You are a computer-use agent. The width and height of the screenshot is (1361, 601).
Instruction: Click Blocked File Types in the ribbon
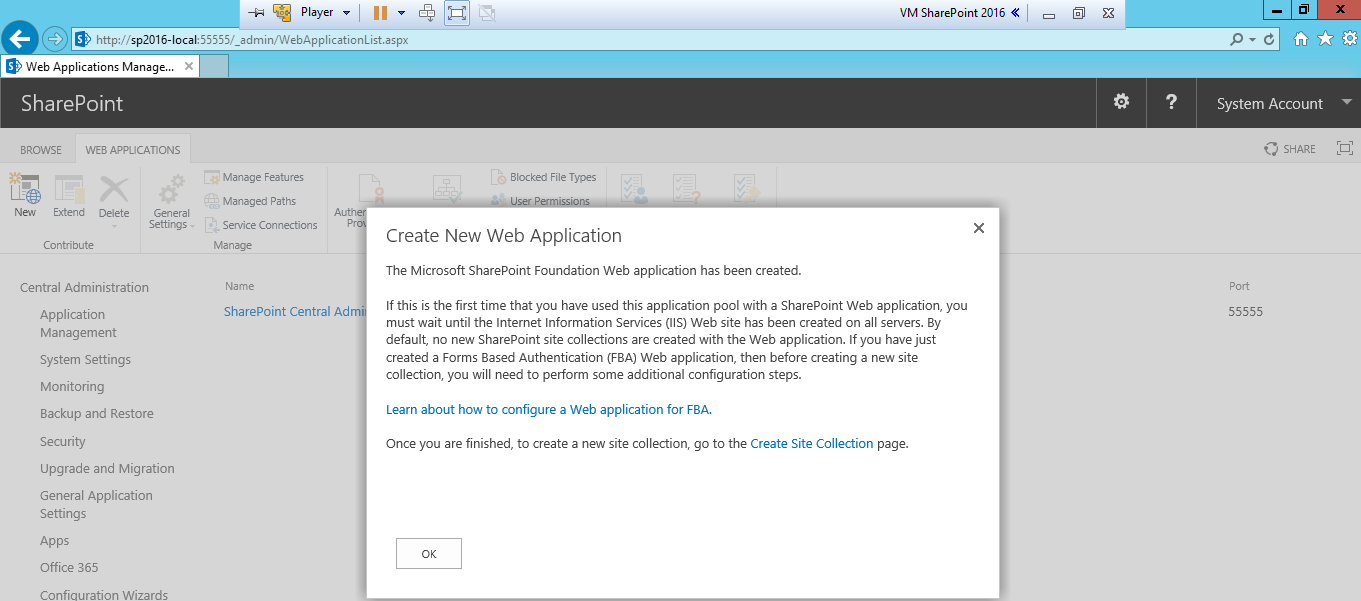tap(544, 177)
